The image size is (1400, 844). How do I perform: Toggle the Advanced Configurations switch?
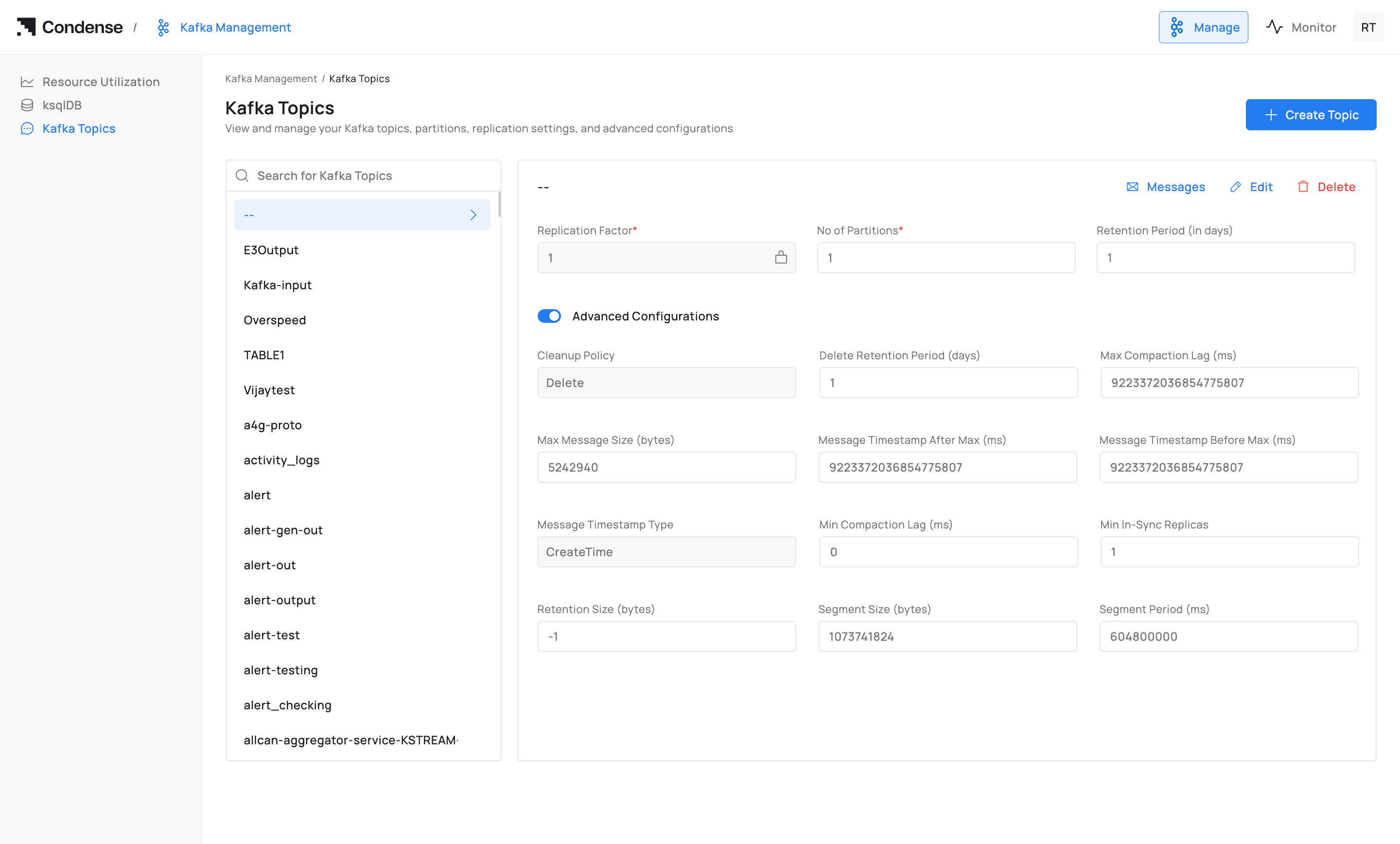[x=549, y=316]
